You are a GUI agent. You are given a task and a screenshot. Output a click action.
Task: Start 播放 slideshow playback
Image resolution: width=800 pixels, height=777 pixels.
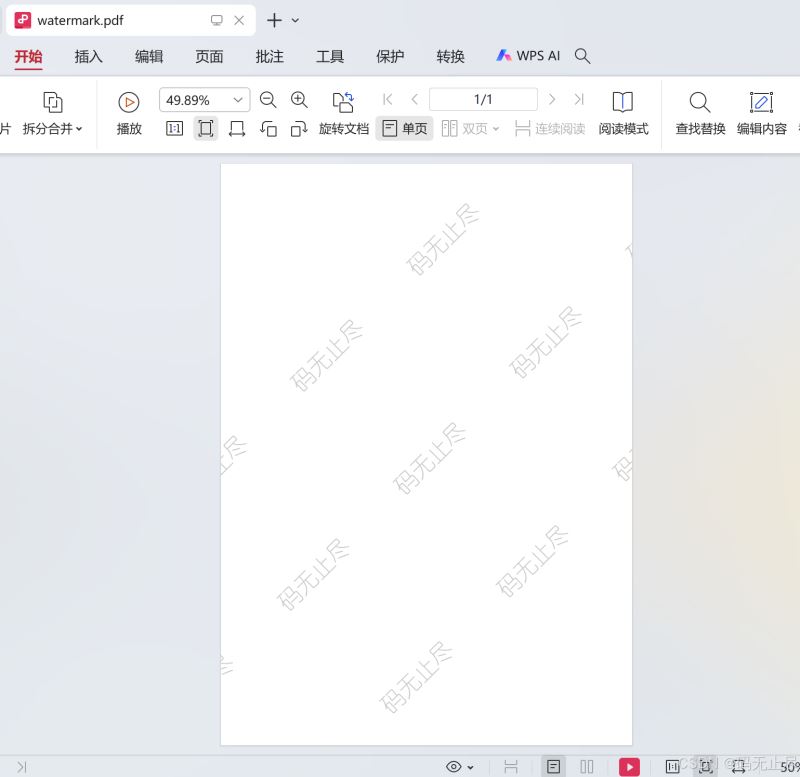point(129,114)
